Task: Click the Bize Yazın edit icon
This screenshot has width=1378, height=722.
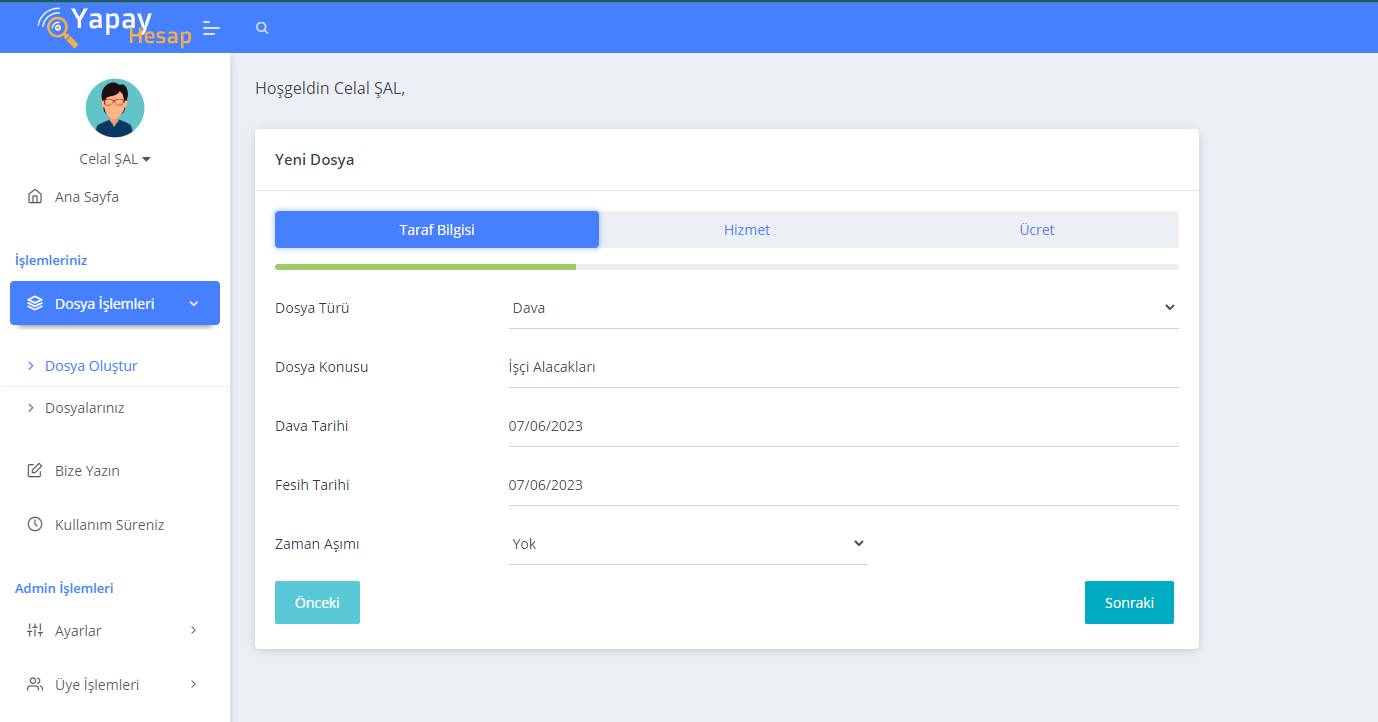Action: 35,471
